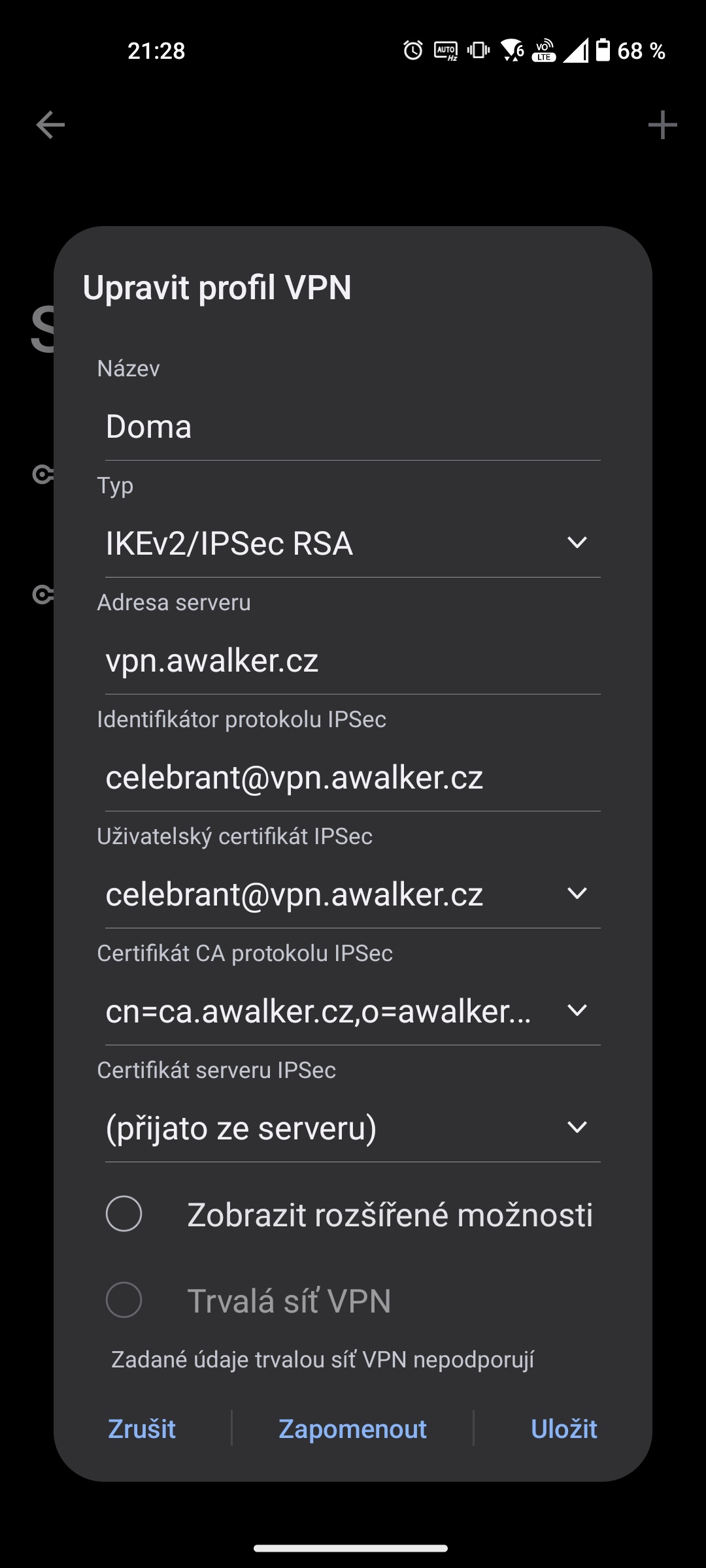
Task: Toggle the advanced options radio circle
Action: click(124, 1215)
